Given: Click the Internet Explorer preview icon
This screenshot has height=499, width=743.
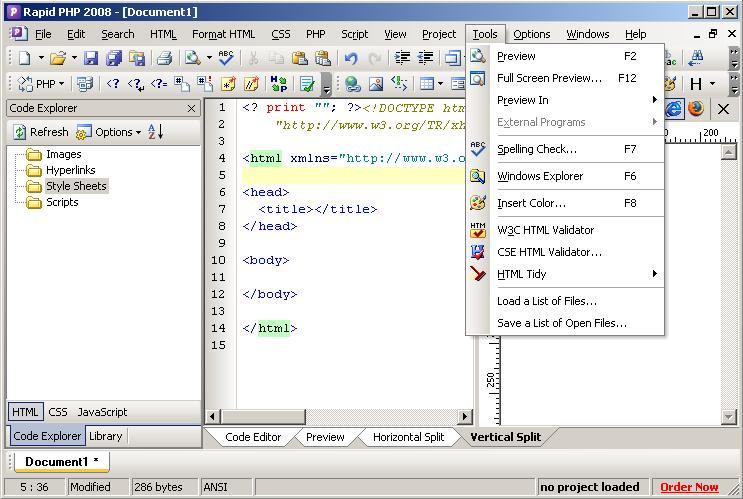Looking at the screenshot, I should (673, 109).
